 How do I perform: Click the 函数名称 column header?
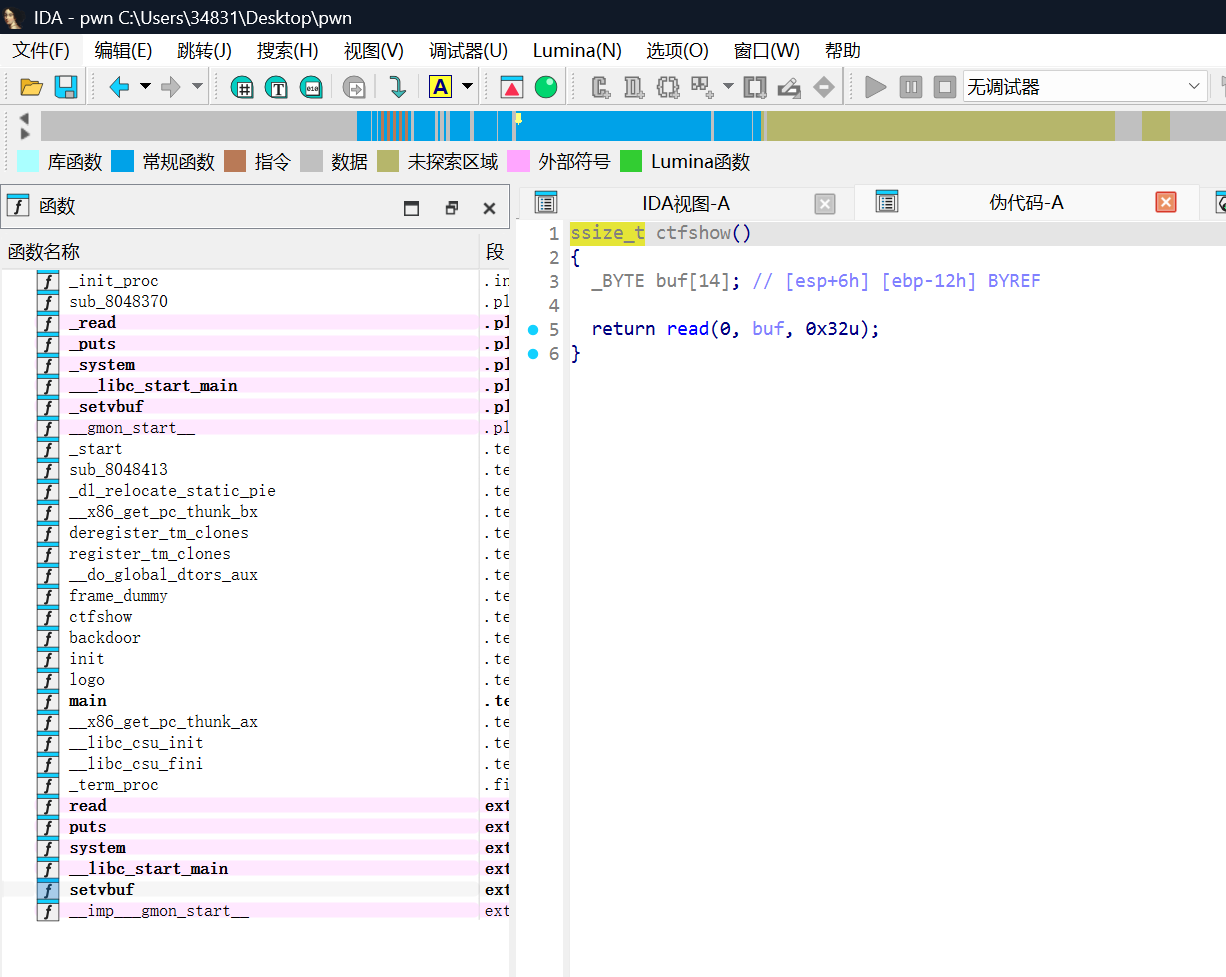[x=240, y=252]
